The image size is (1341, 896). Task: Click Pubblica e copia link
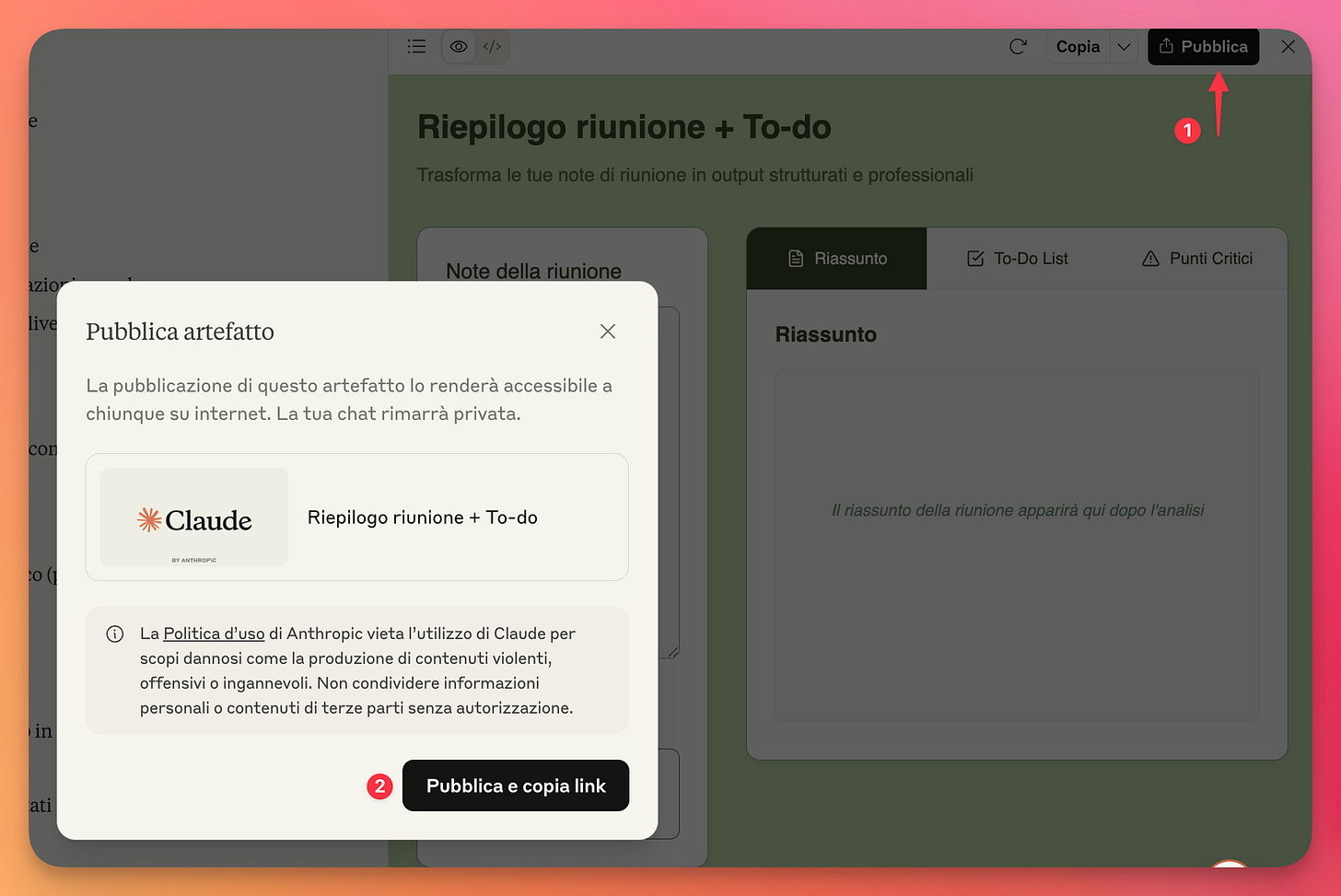[516, 785]
